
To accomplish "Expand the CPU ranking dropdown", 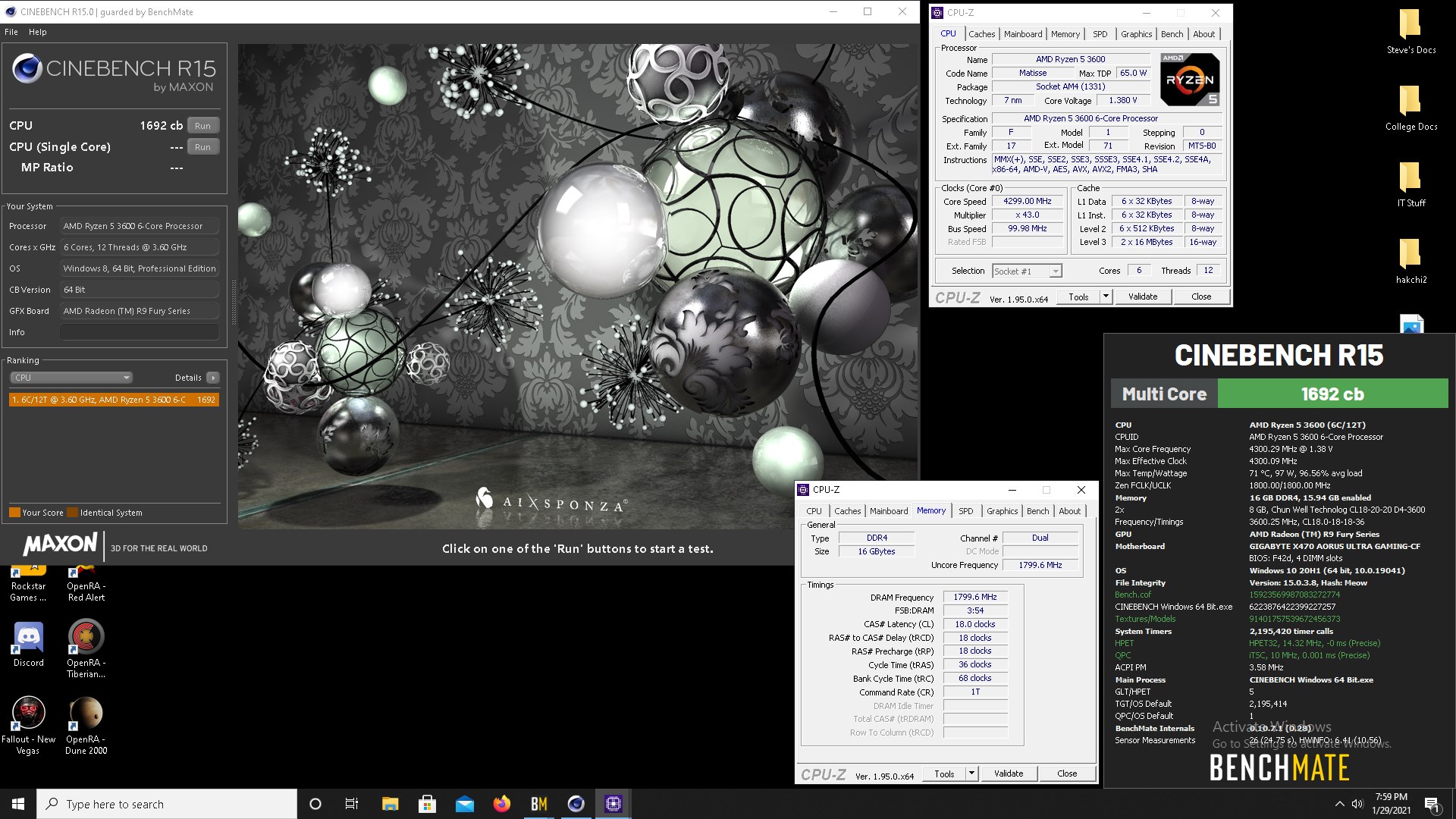I will click(71, 378).
